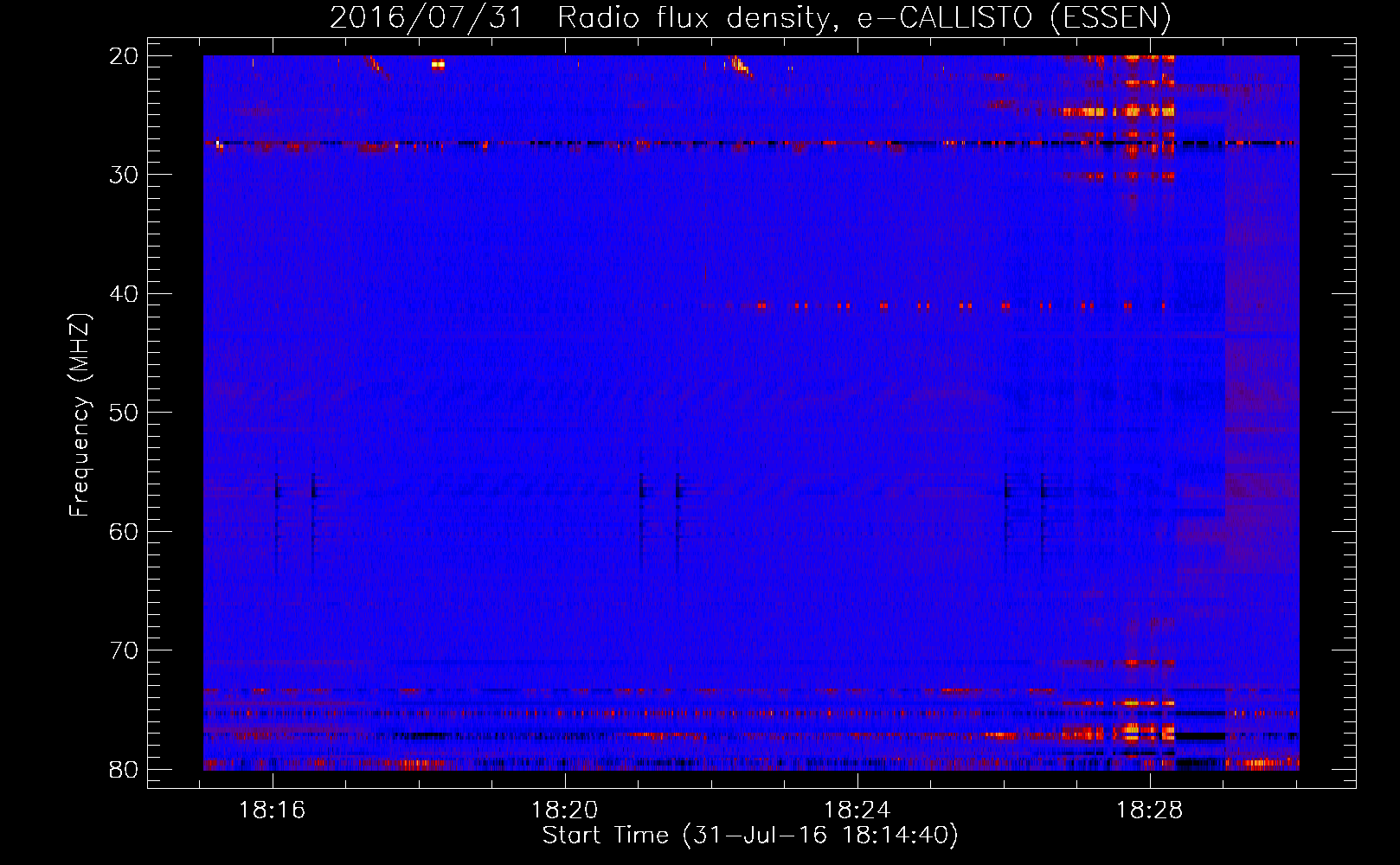Click the 50 frequency tick label
Screen dimensions: 1400x865
(x=124, y=413)
